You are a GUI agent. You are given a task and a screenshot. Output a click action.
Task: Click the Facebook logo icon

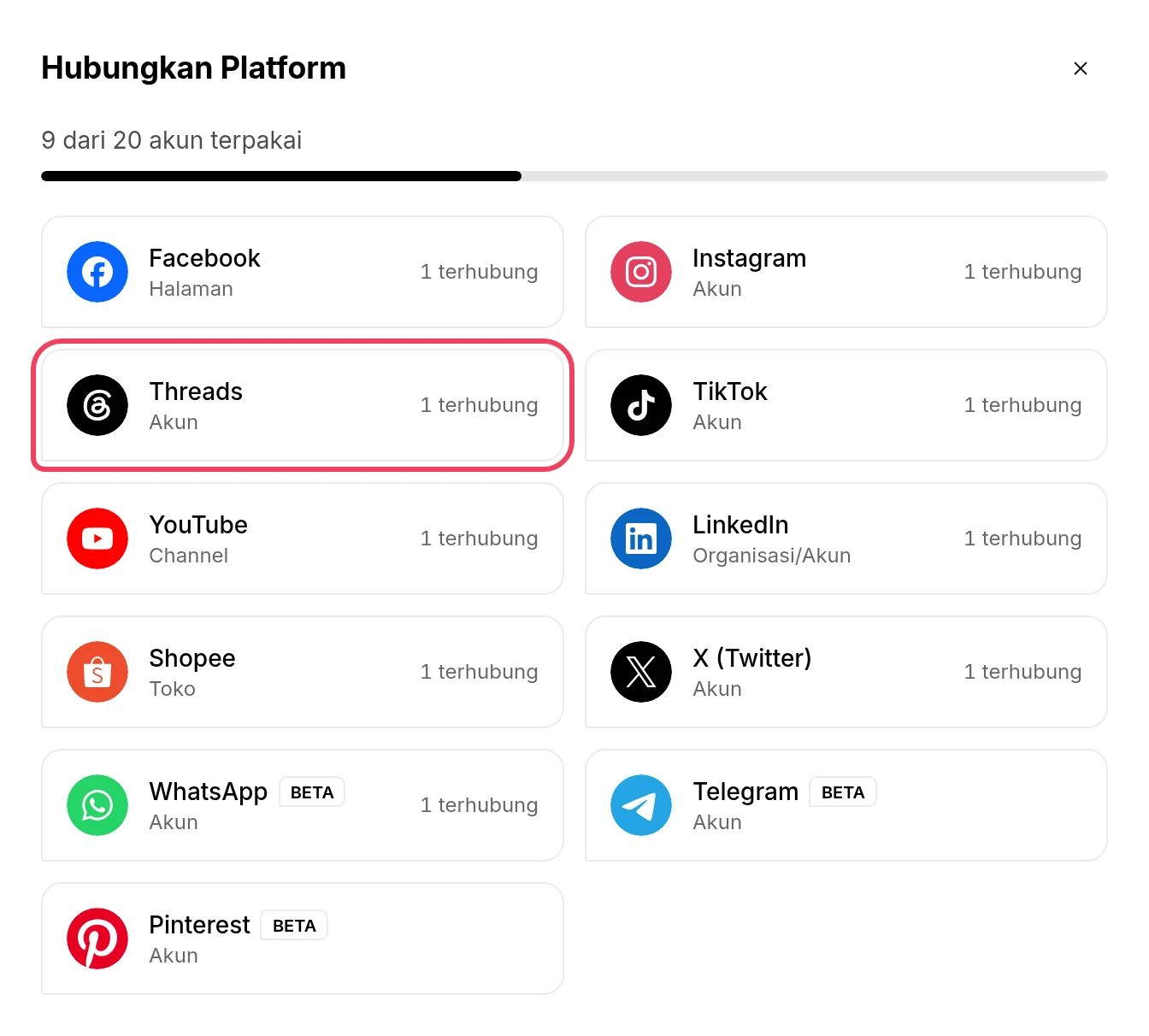click(x=97, y=272)
